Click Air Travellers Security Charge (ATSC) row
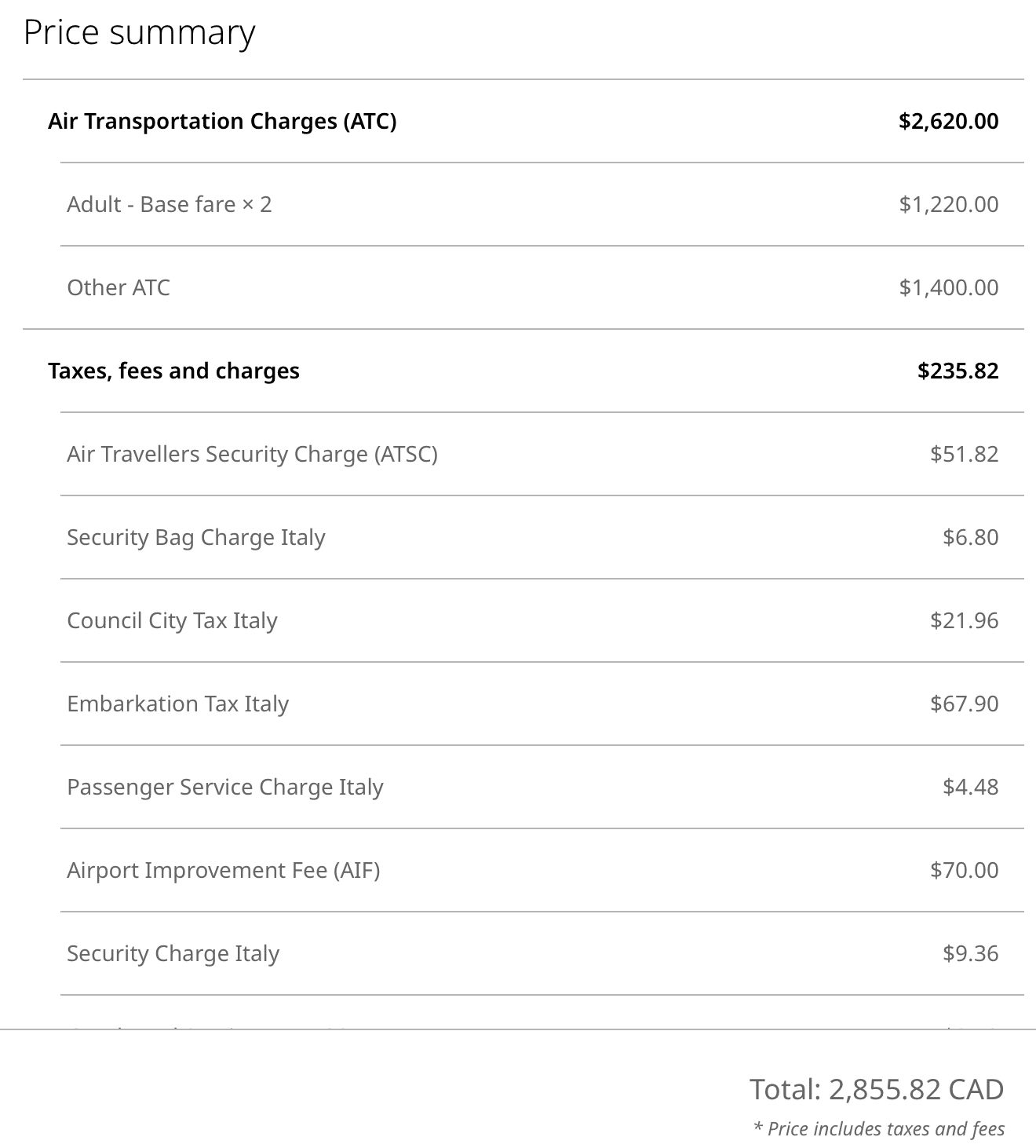 coord(252,454)
